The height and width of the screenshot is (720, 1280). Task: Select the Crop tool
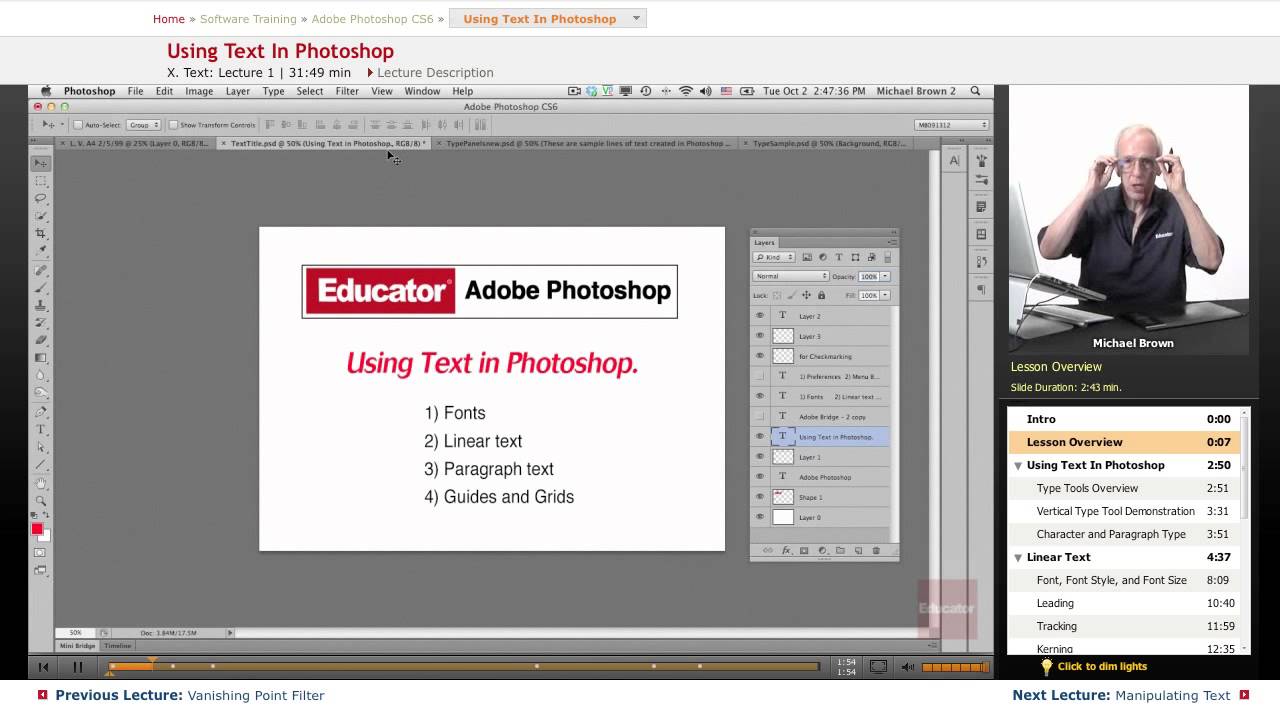click(41, 233)
